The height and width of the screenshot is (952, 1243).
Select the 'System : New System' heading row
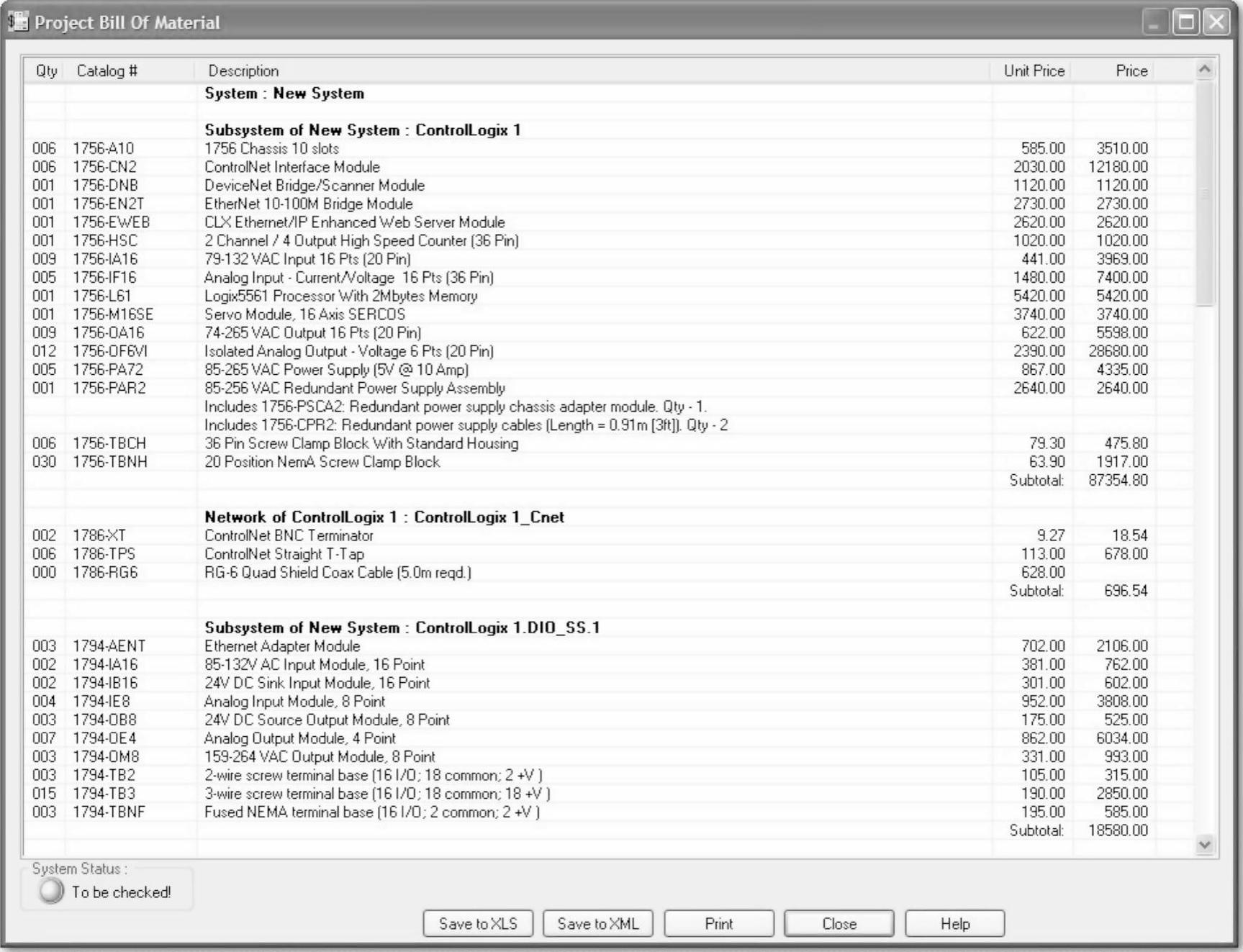tap(284, 94)
